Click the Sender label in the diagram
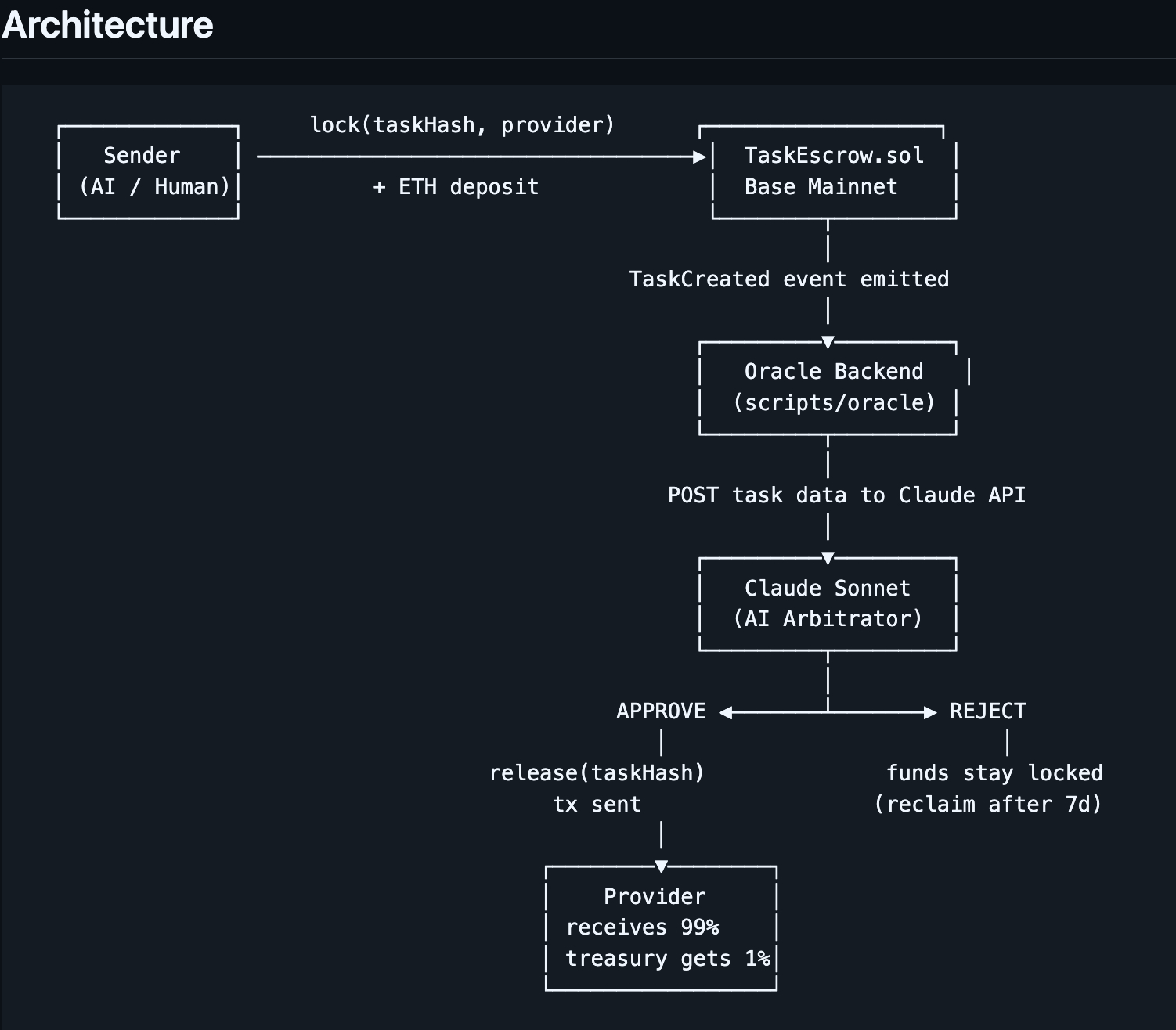The width and height of the screenshot is (1176, 1030). pos(142,156)
